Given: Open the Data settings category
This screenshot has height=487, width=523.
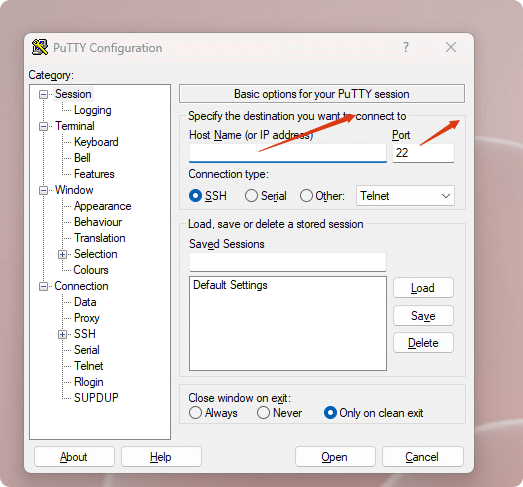Looking at the screenshot, I should pyautogui.click(x=85, y=302).
